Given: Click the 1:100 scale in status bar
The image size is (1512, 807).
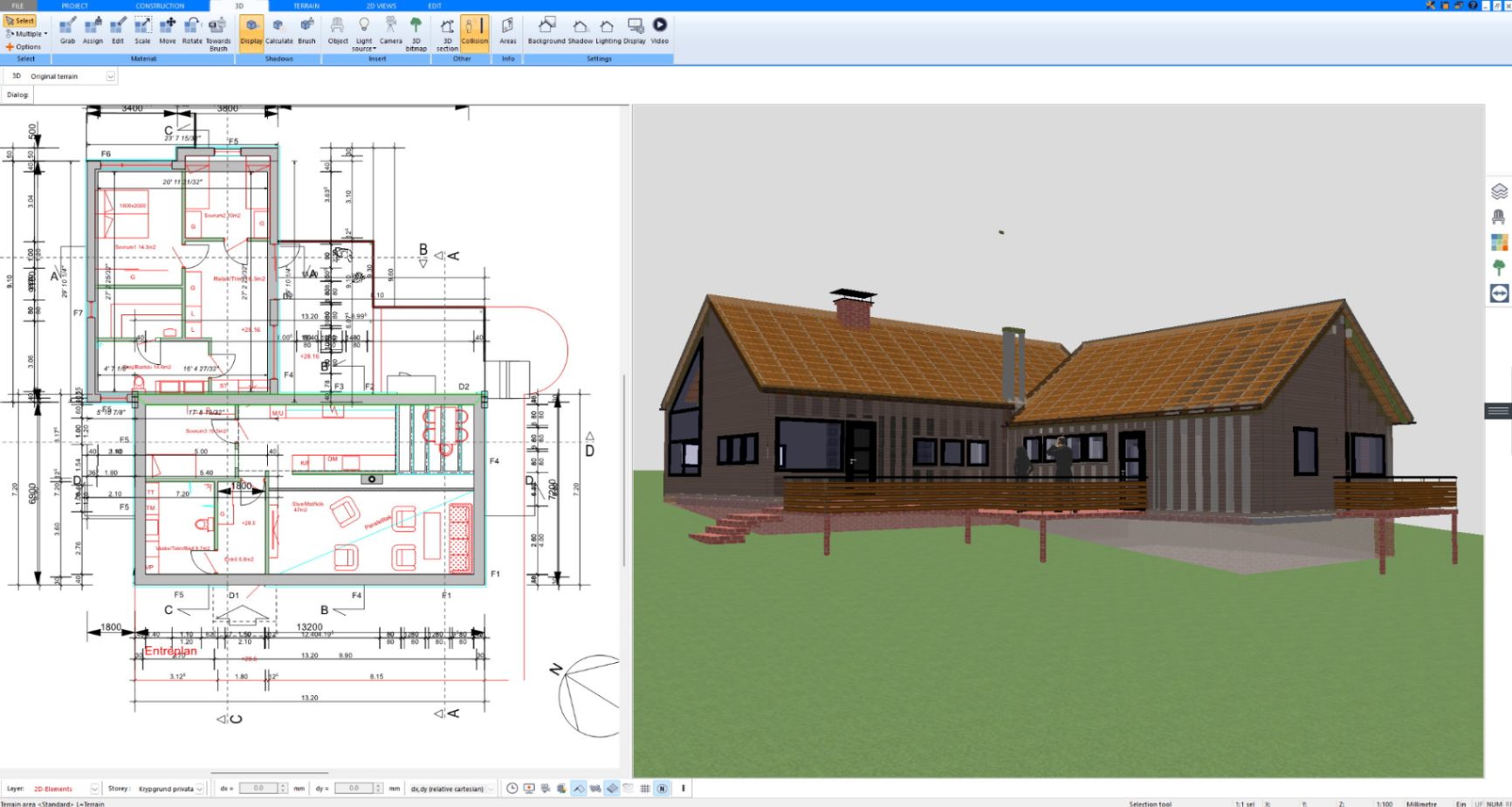Looking at the screenshot, I should click(x=1385, y=803).
